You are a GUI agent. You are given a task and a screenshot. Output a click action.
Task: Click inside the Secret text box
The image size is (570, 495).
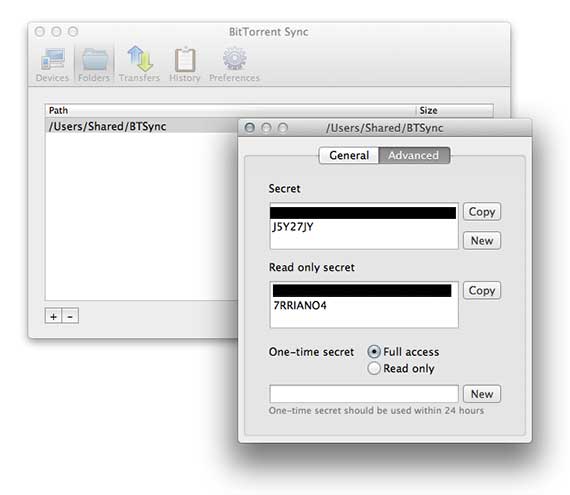(364, 226)
